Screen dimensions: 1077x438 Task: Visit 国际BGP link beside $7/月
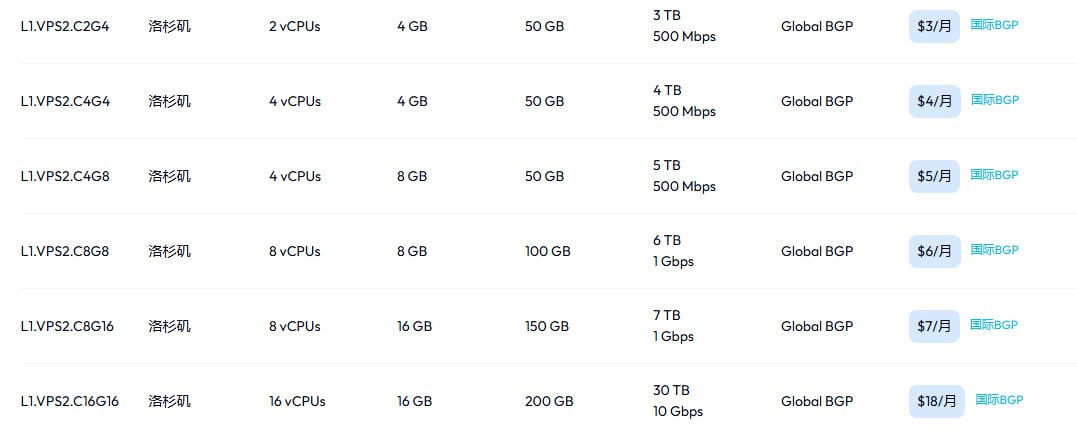(x=994, y=325)
